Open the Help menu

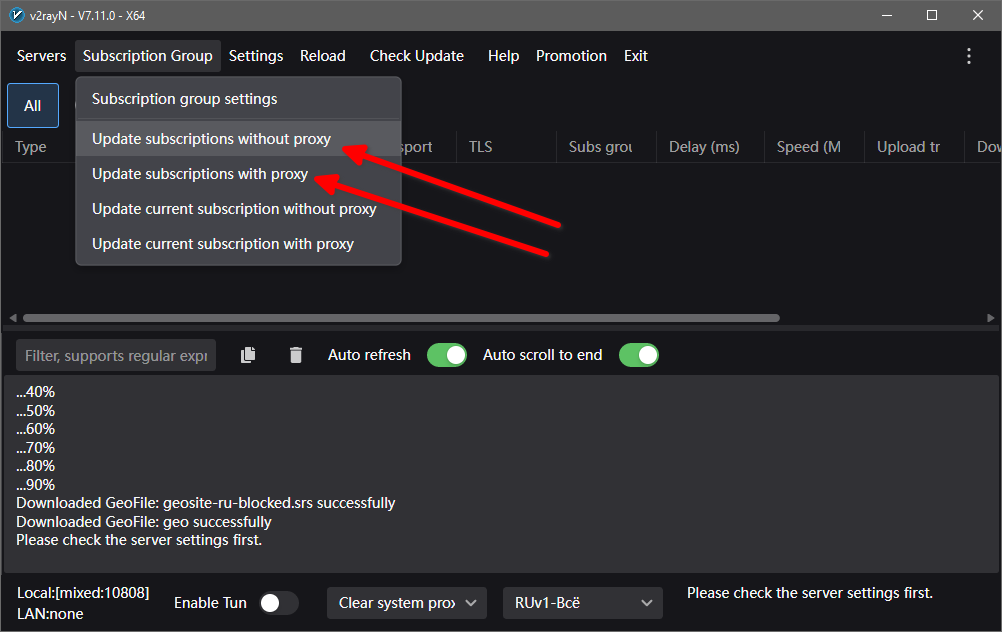click(x=504, y=56)
